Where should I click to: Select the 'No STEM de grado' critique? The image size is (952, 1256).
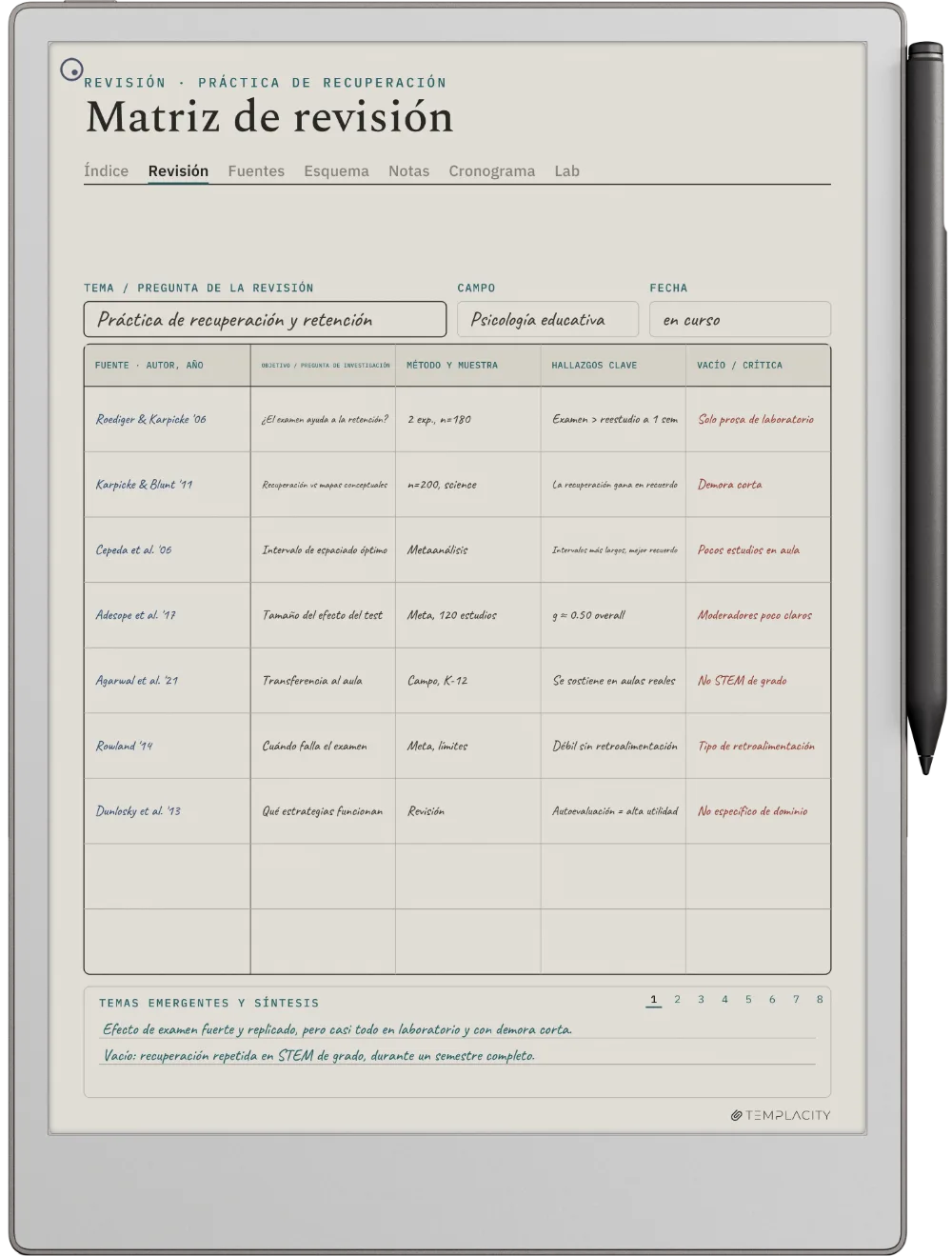tap(758, 681)
